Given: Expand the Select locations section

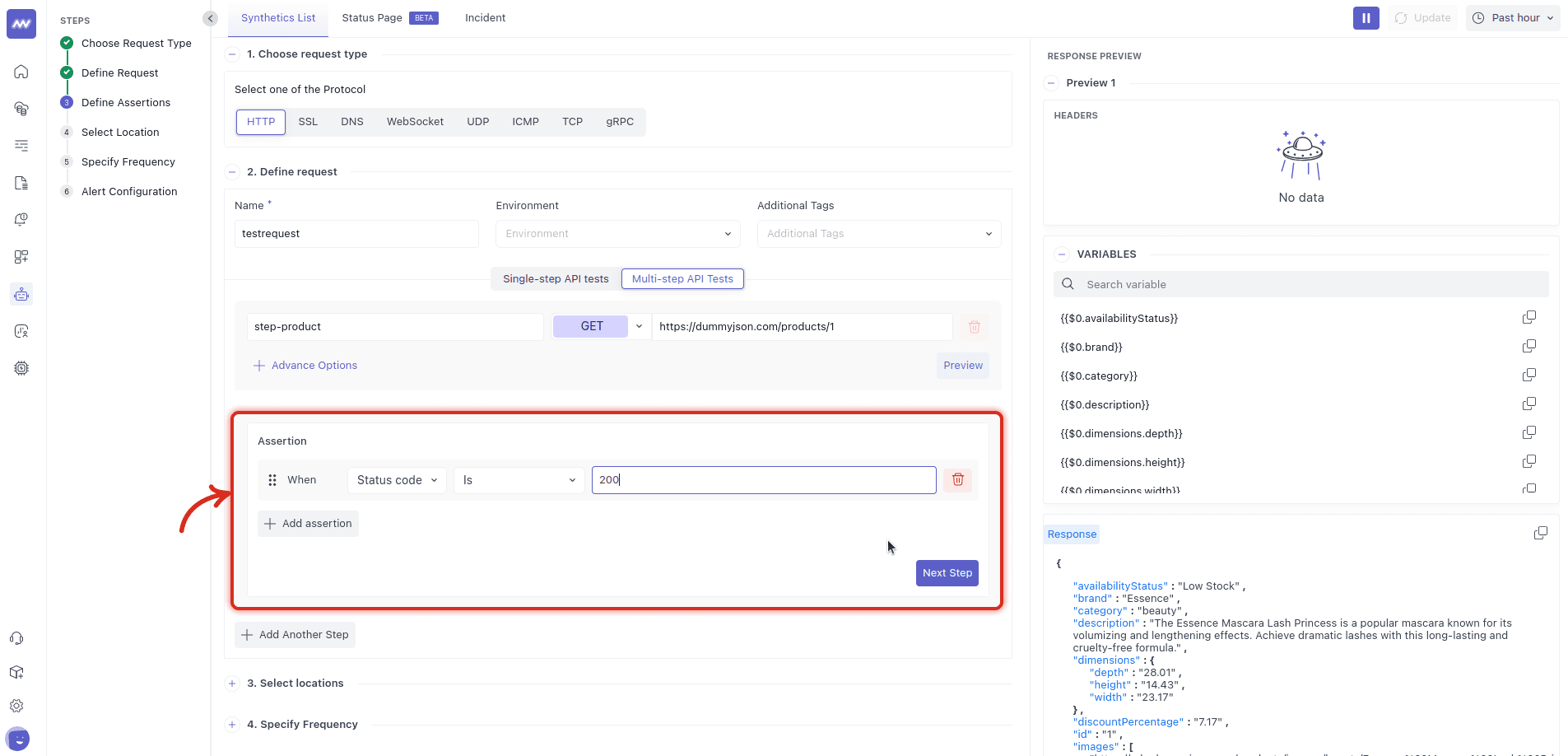Looking at the screenshot, I should click(232, 683).
